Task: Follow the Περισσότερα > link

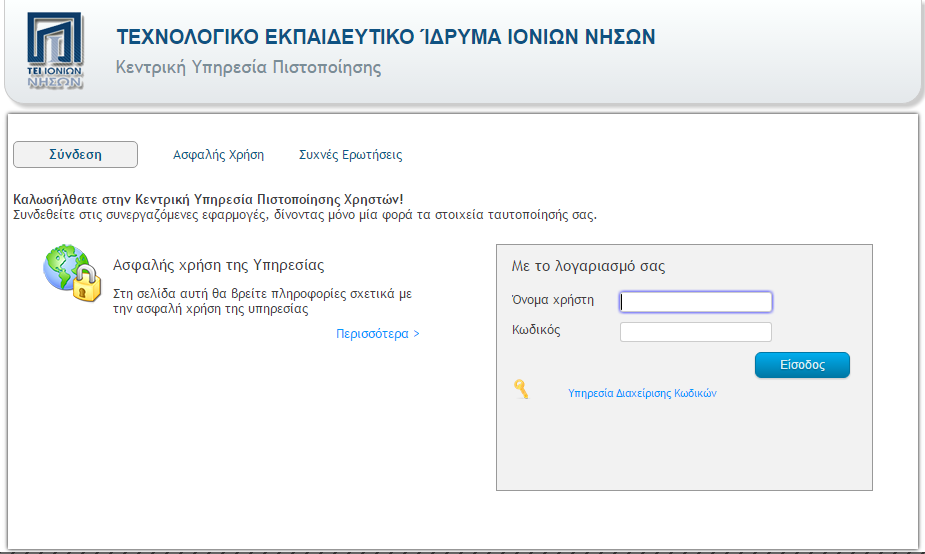Action: 378,334
